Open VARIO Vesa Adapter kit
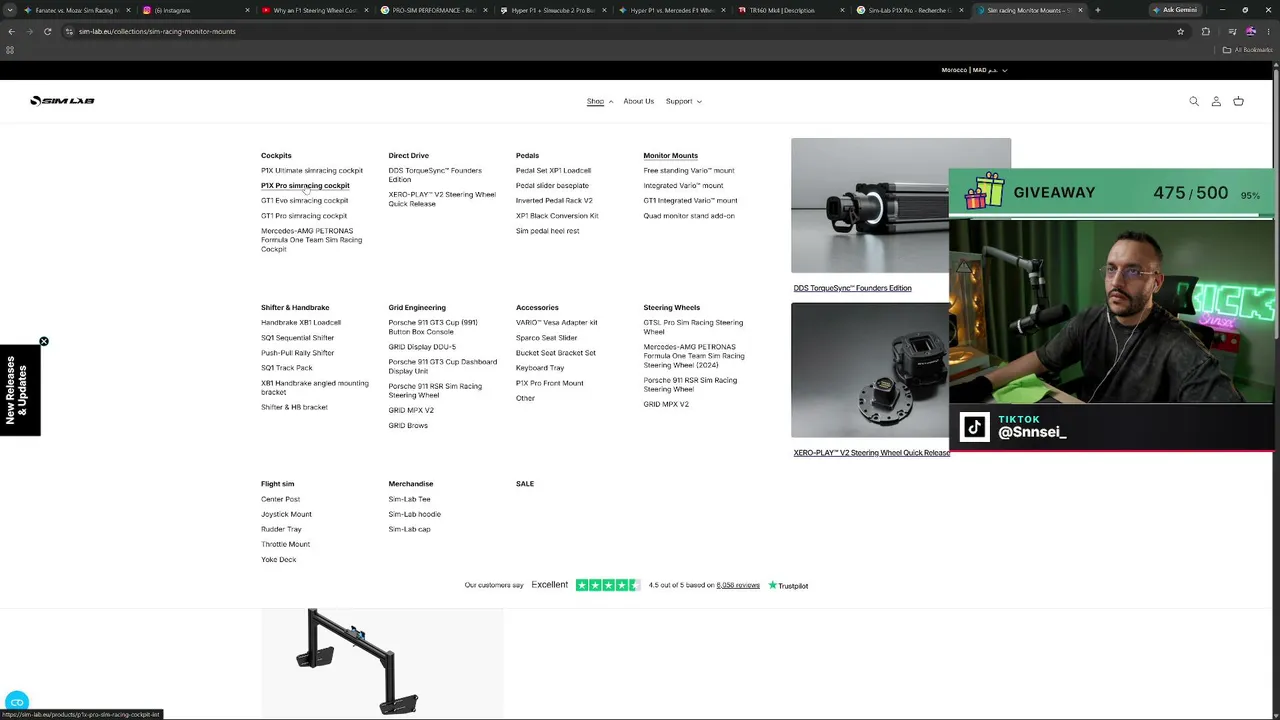The height and width of the screenshot is (720, 1280). [556, 323]
